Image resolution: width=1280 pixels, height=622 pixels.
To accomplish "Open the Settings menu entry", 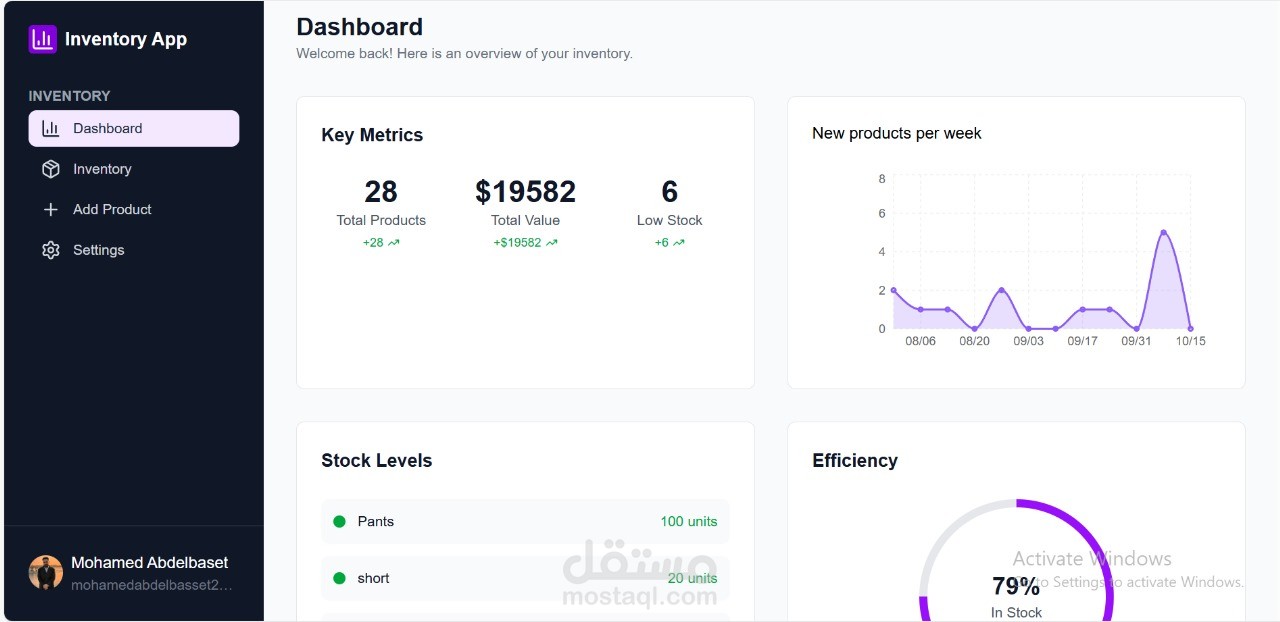I will pos(99,250).
